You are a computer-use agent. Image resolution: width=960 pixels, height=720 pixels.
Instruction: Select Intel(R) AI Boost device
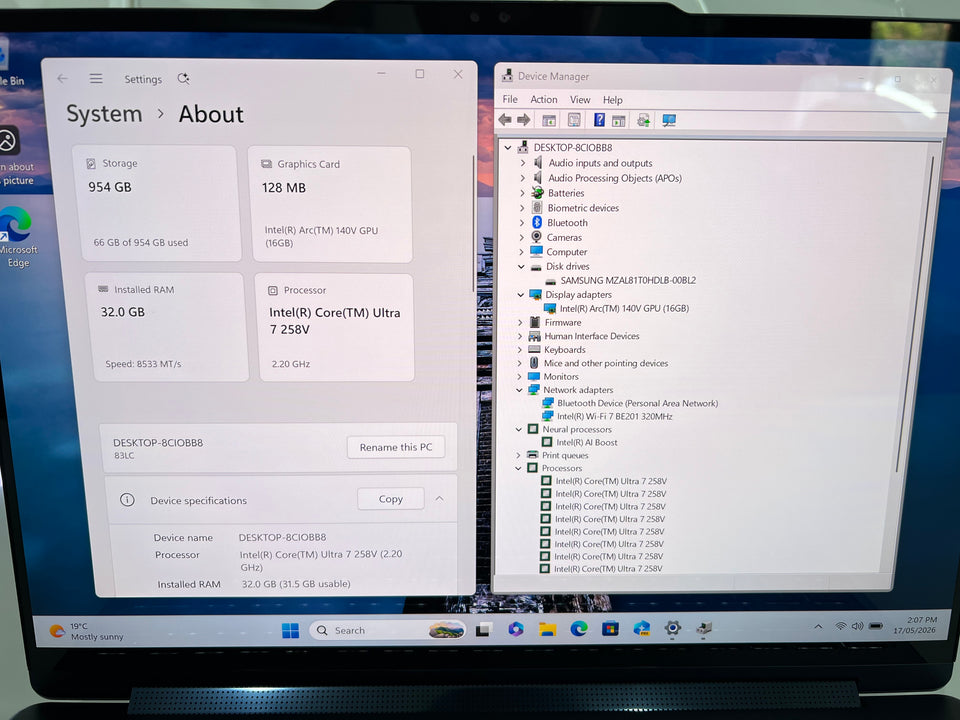pos(587,442)
